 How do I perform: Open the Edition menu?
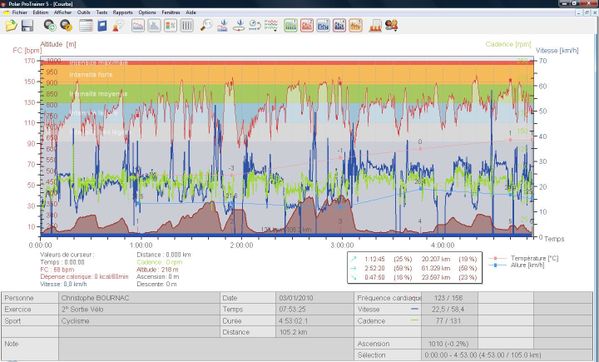[40, 13]
